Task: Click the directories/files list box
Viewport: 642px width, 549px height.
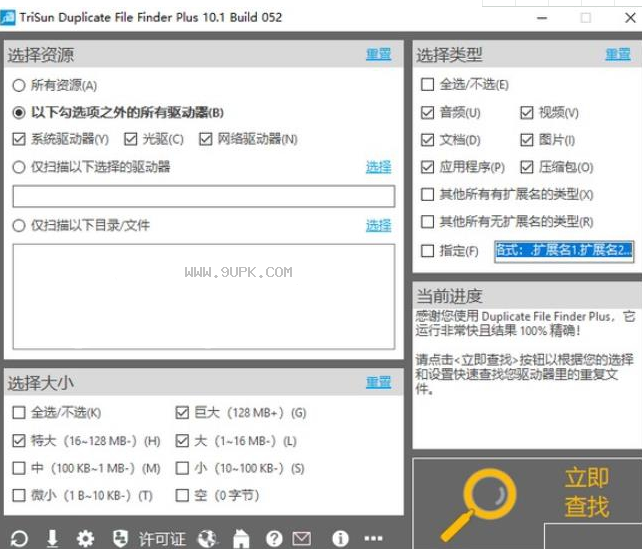Action: pos(204,297)
